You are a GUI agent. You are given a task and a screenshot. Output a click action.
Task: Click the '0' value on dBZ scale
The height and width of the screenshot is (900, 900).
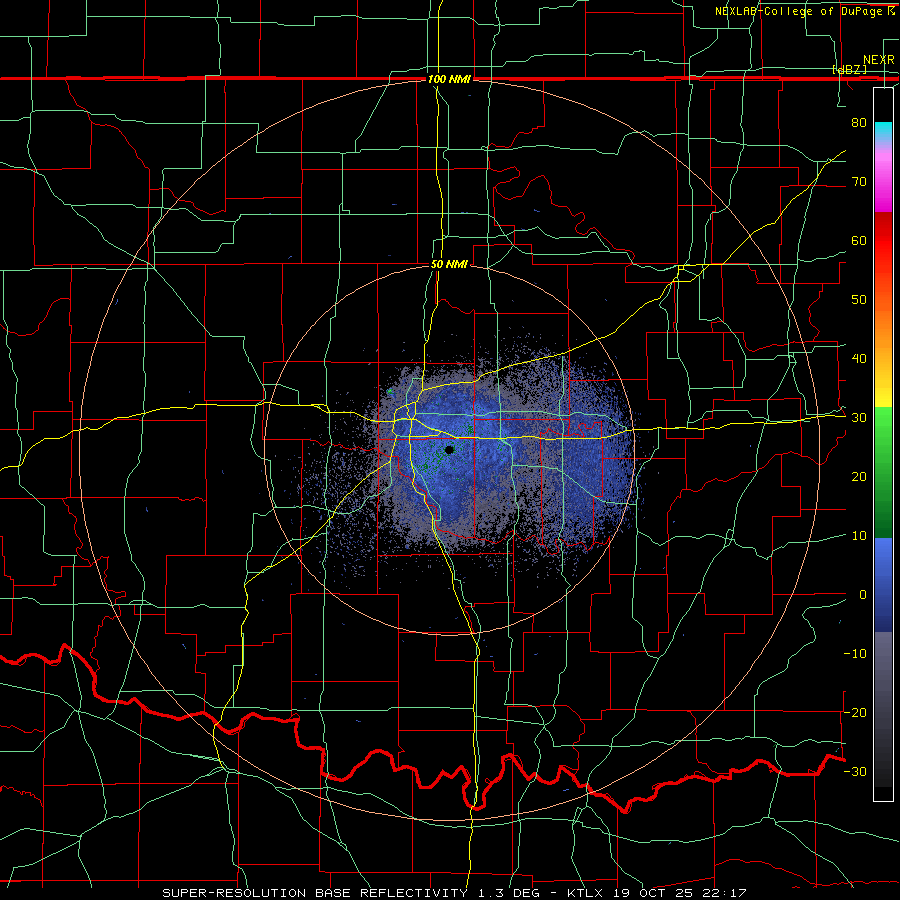click(863, 595)
